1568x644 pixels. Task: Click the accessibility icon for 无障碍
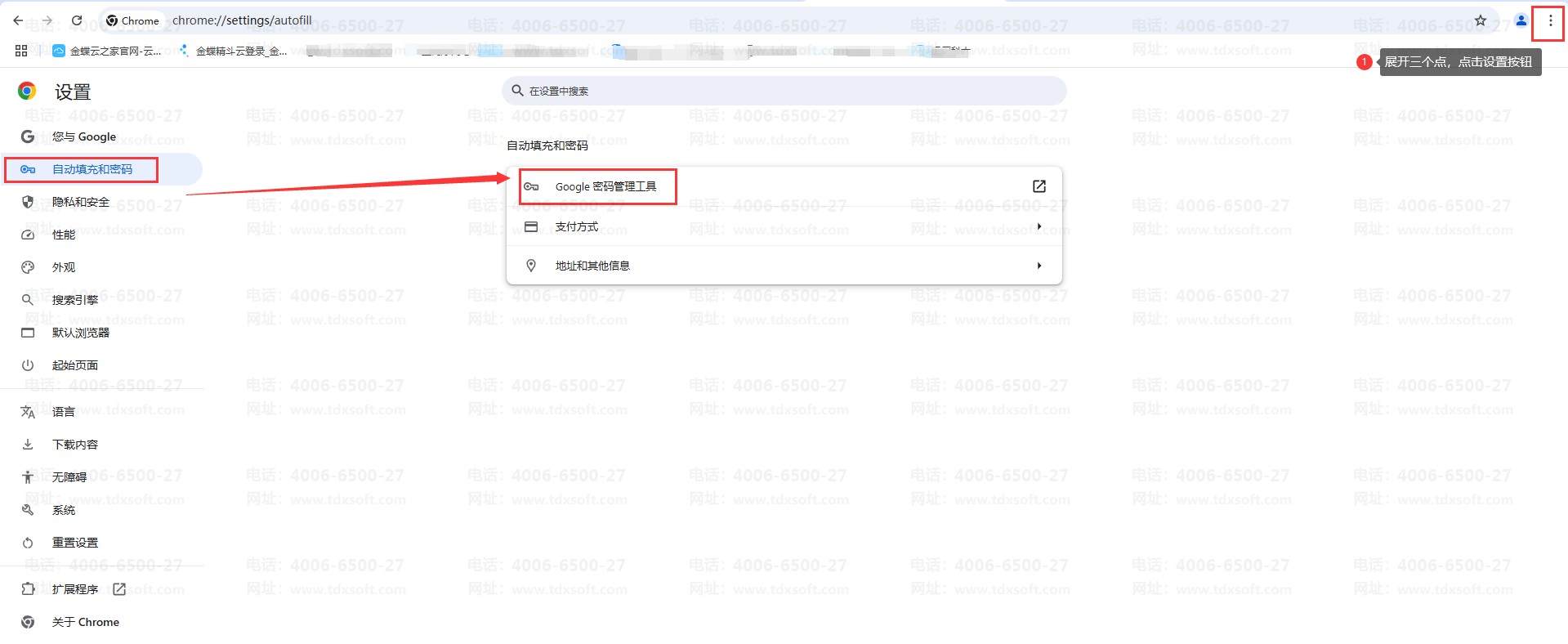coord(28,477)
